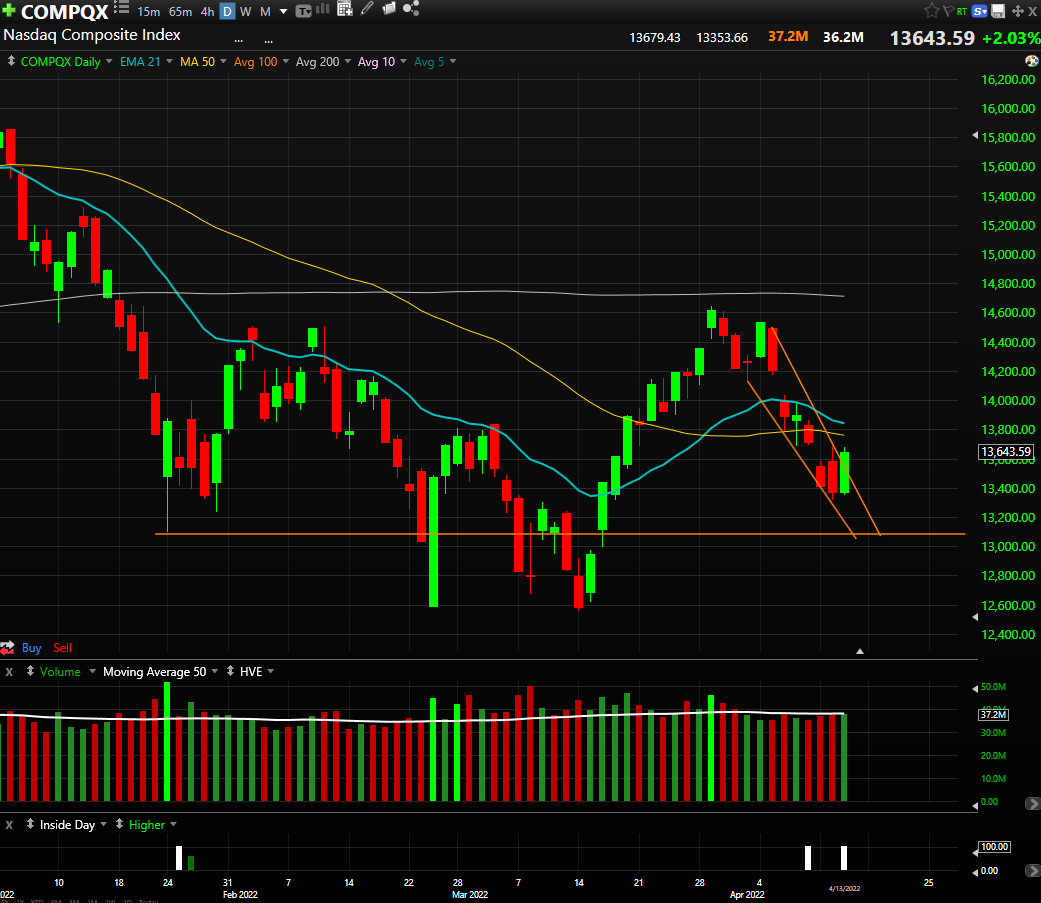Switch to the 65m timeframe

[181, 12]
